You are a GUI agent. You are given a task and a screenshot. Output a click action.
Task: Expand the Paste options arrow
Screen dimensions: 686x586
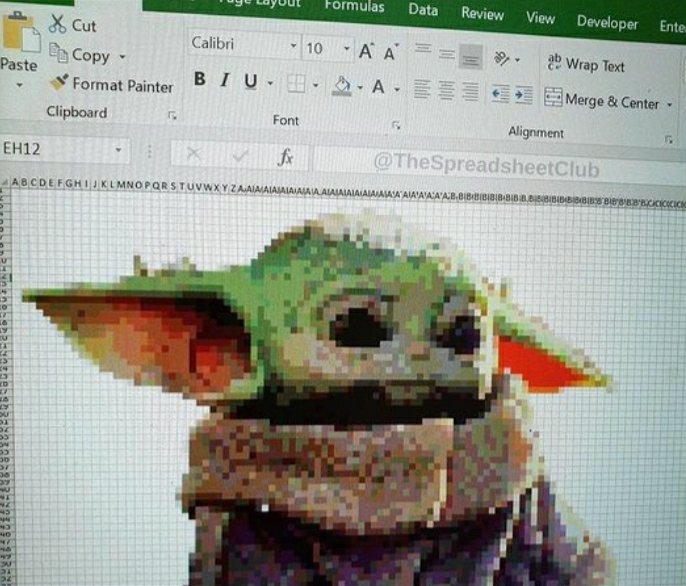click(x=19, y=85)
